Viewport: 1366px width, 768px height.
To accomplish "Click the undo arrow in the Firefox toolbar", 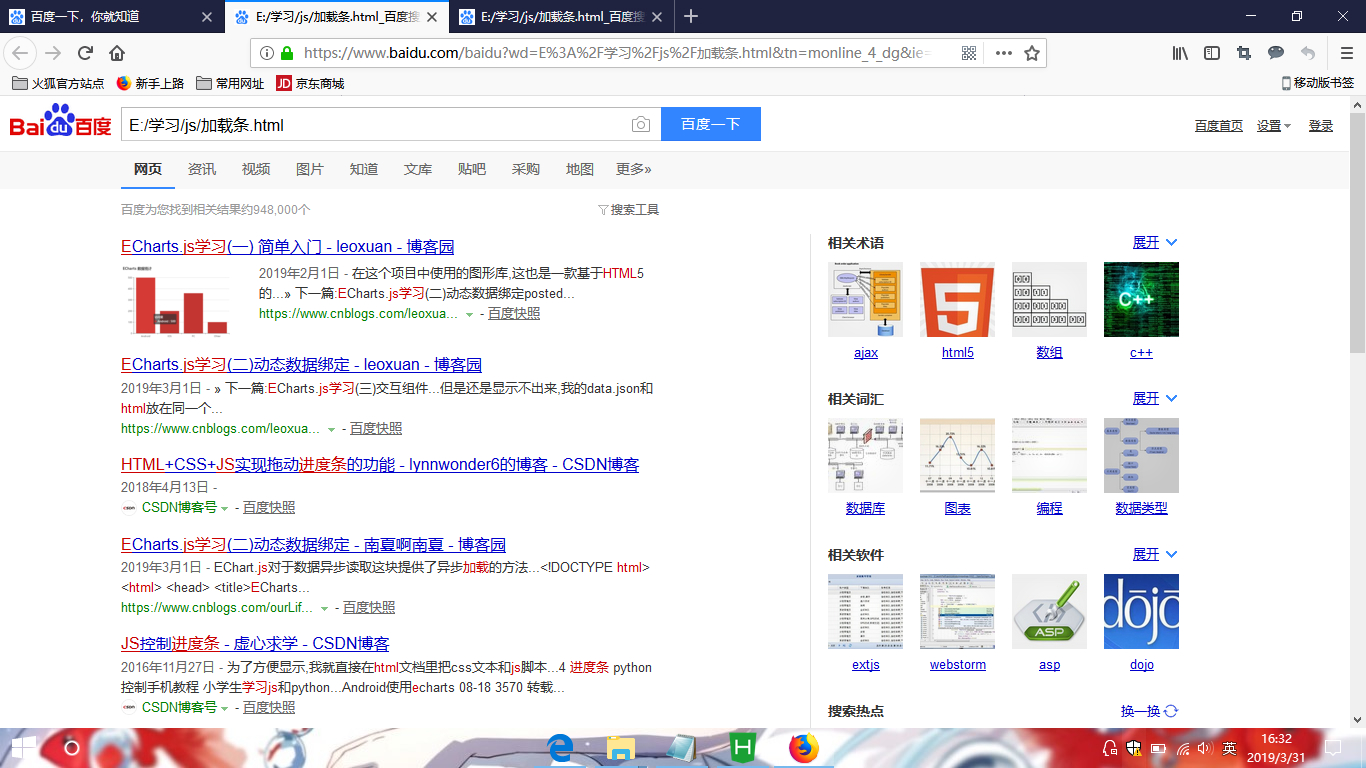I will tap(1308, 53).
